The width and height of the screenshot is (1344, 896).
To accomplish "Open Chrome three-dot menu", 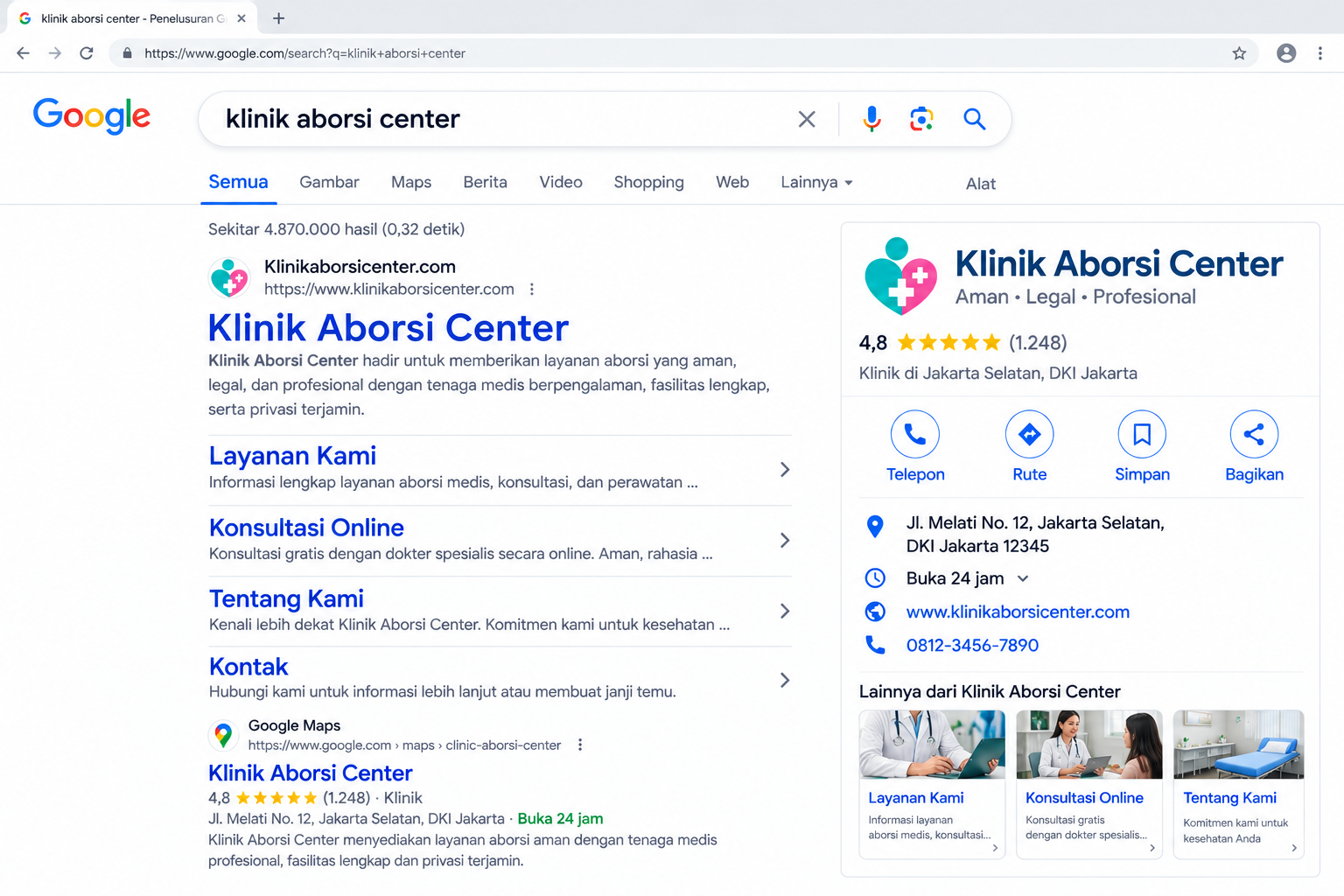I will [1320, 53].
